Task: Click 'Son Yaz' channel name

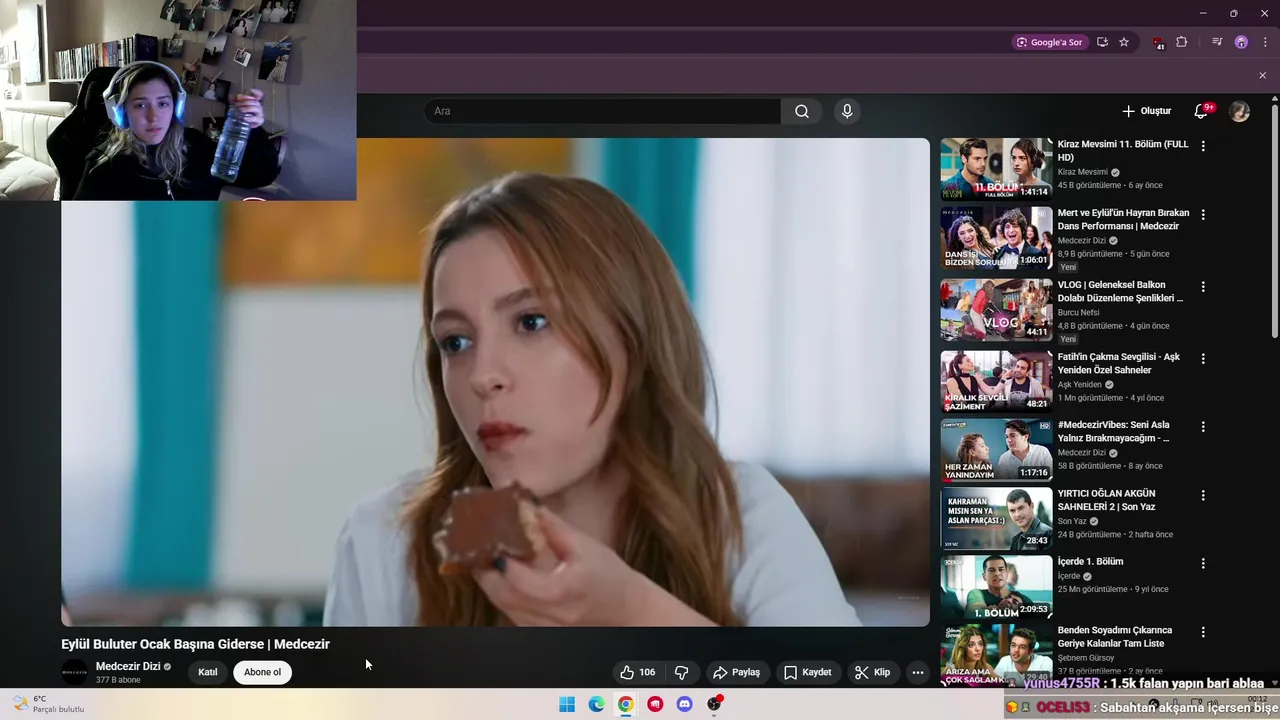Action: [x=1072, y=521]
